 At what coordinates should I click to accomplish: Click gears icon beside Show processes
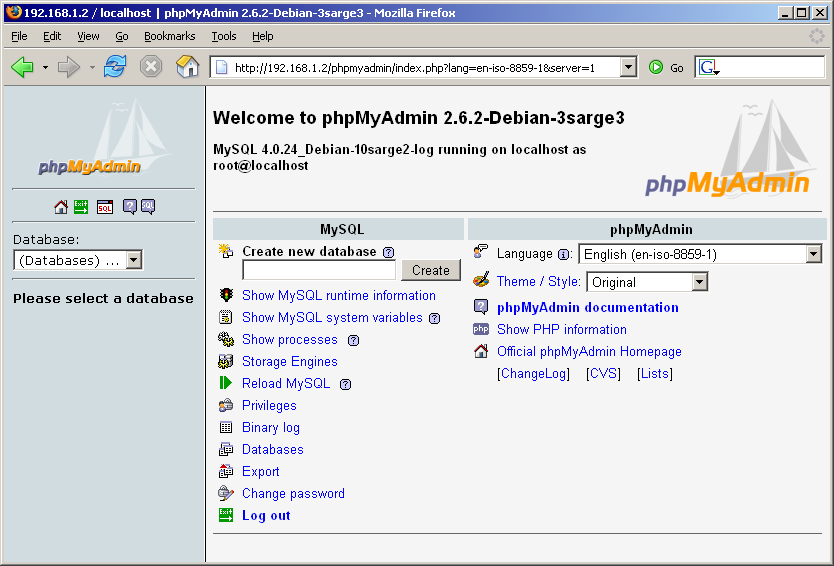coord(226,339)
